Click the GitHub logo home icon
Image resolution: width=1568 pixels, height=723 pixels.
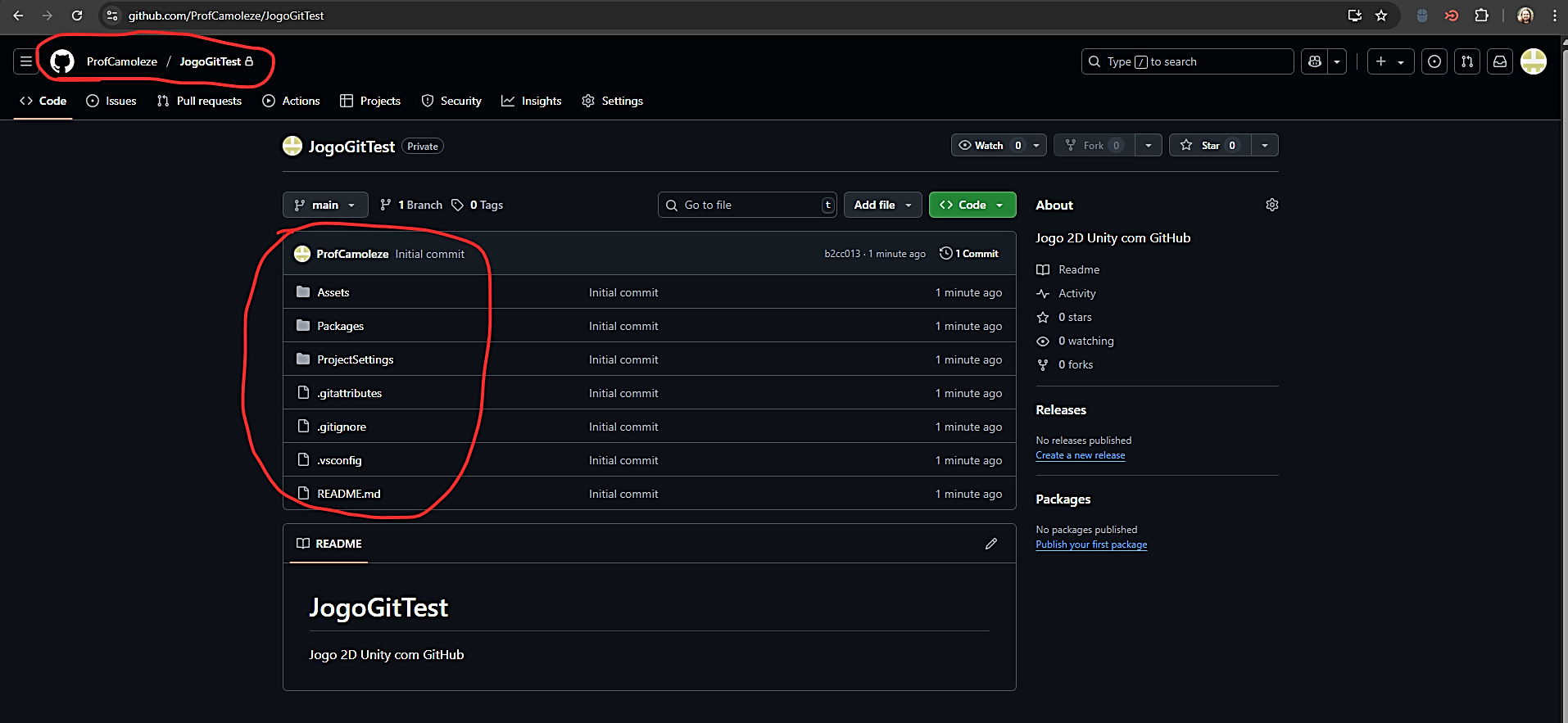pos(62,61)
